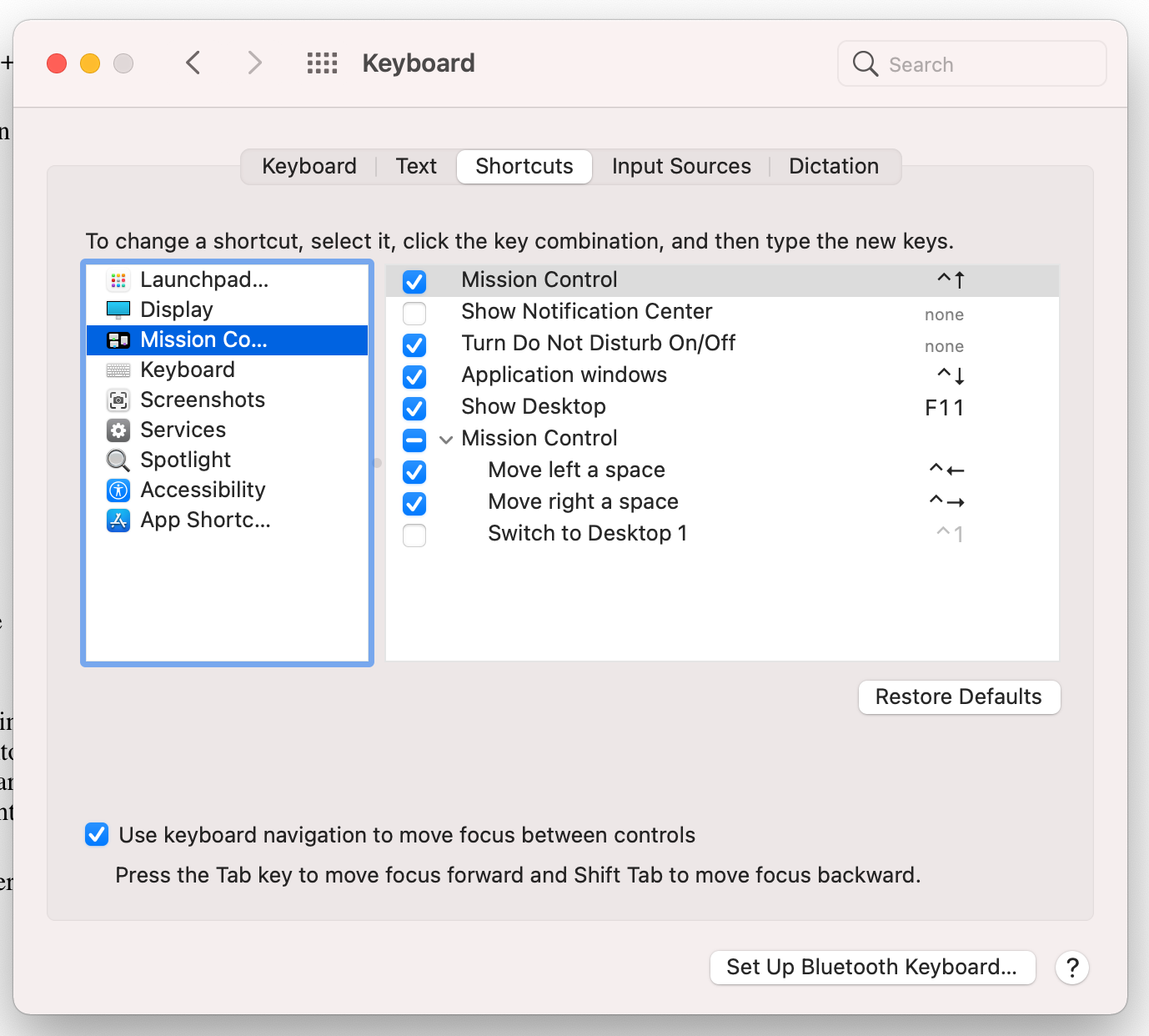Screen dimensions: 1149x1036
Task: Go back using the back chevron
Action: [x=193, y=63]
